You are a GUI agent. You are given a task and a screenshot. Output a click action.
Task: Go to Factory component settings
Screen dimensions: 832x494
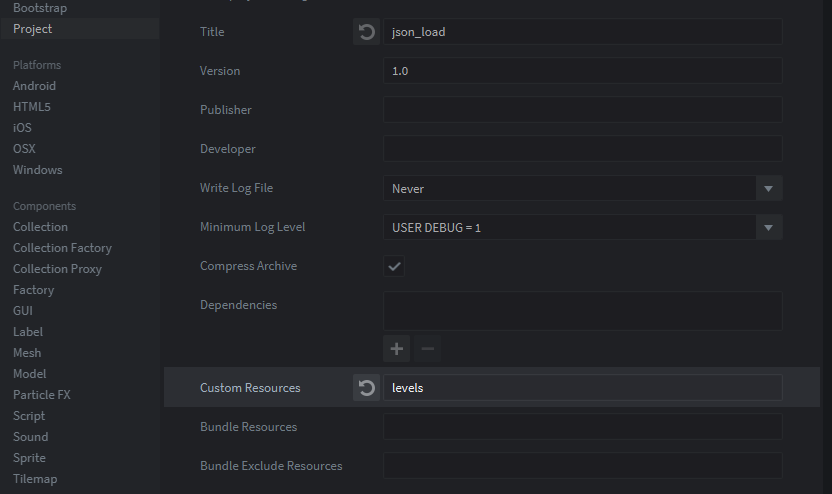(x=33, y=290)
